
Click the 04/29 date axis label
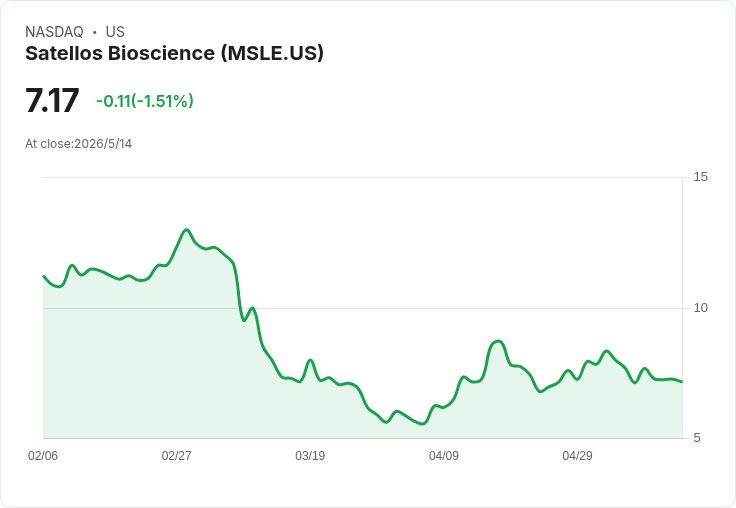[x=577, y=455]
